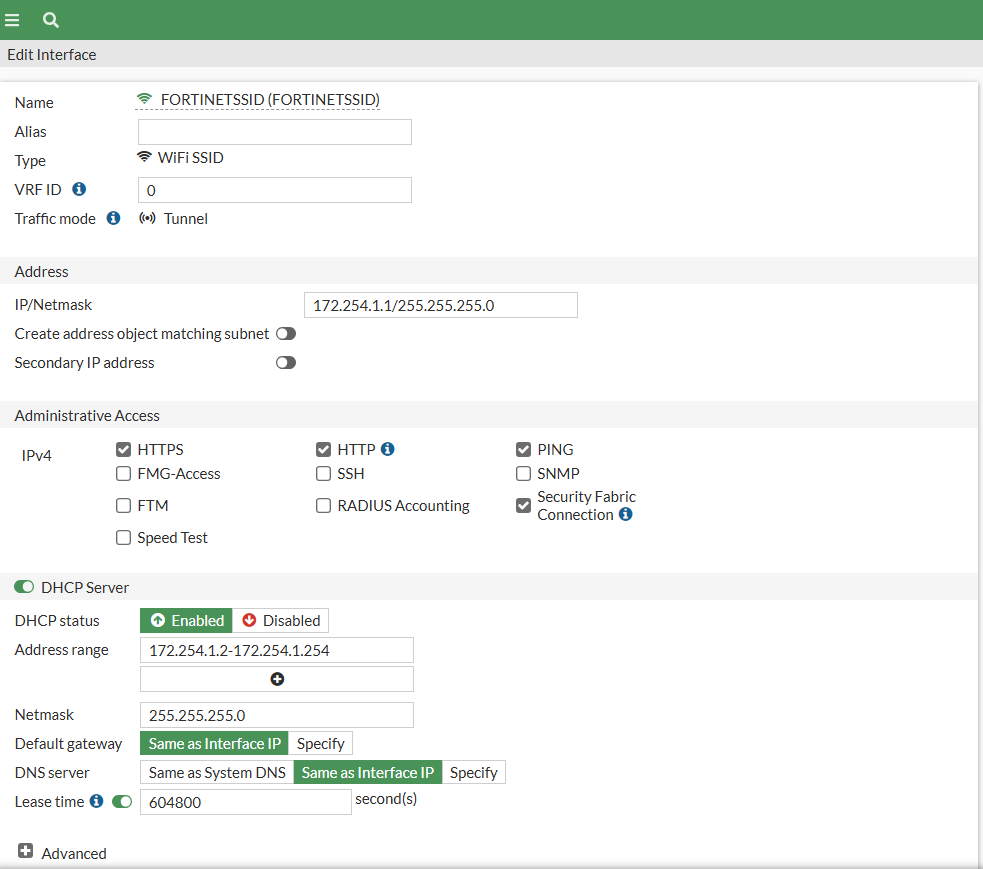Select DNS server Same as Interface IP
The width and height of the screenshot is (983, 869).
pyautogui.click(x=368, y=772)
